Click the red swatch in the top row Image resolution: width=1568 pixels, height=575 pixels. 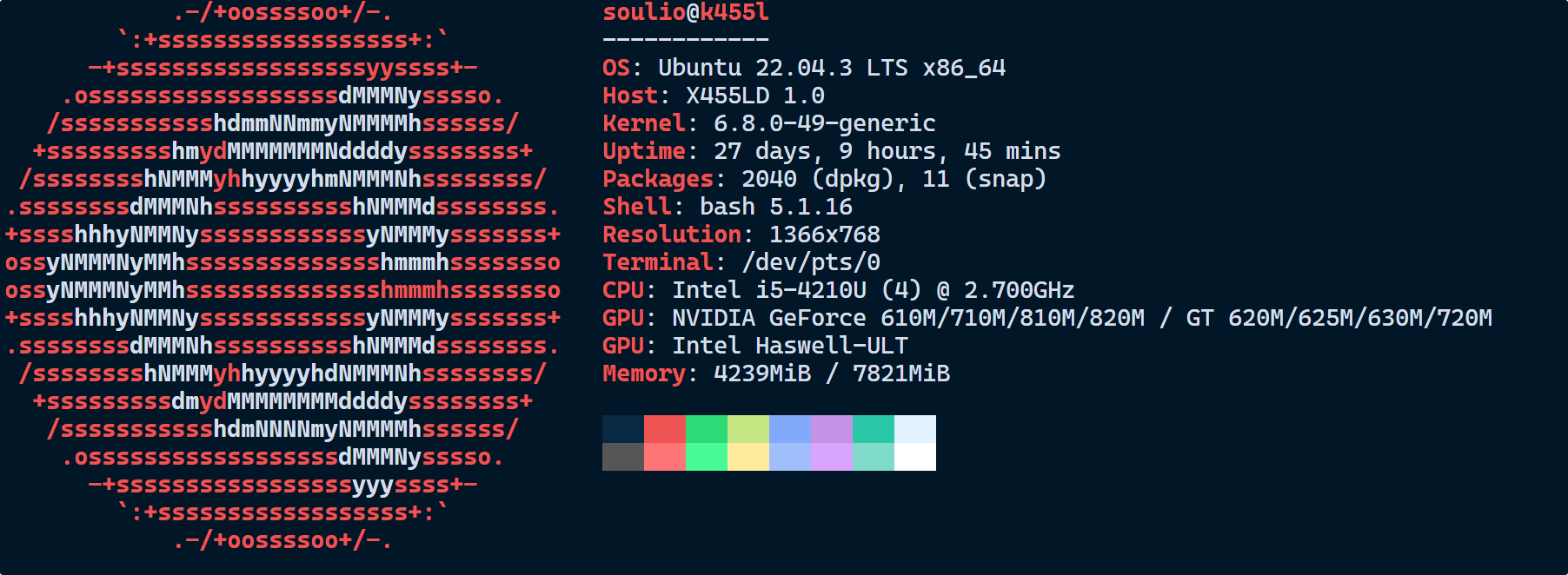pos(665,429)
